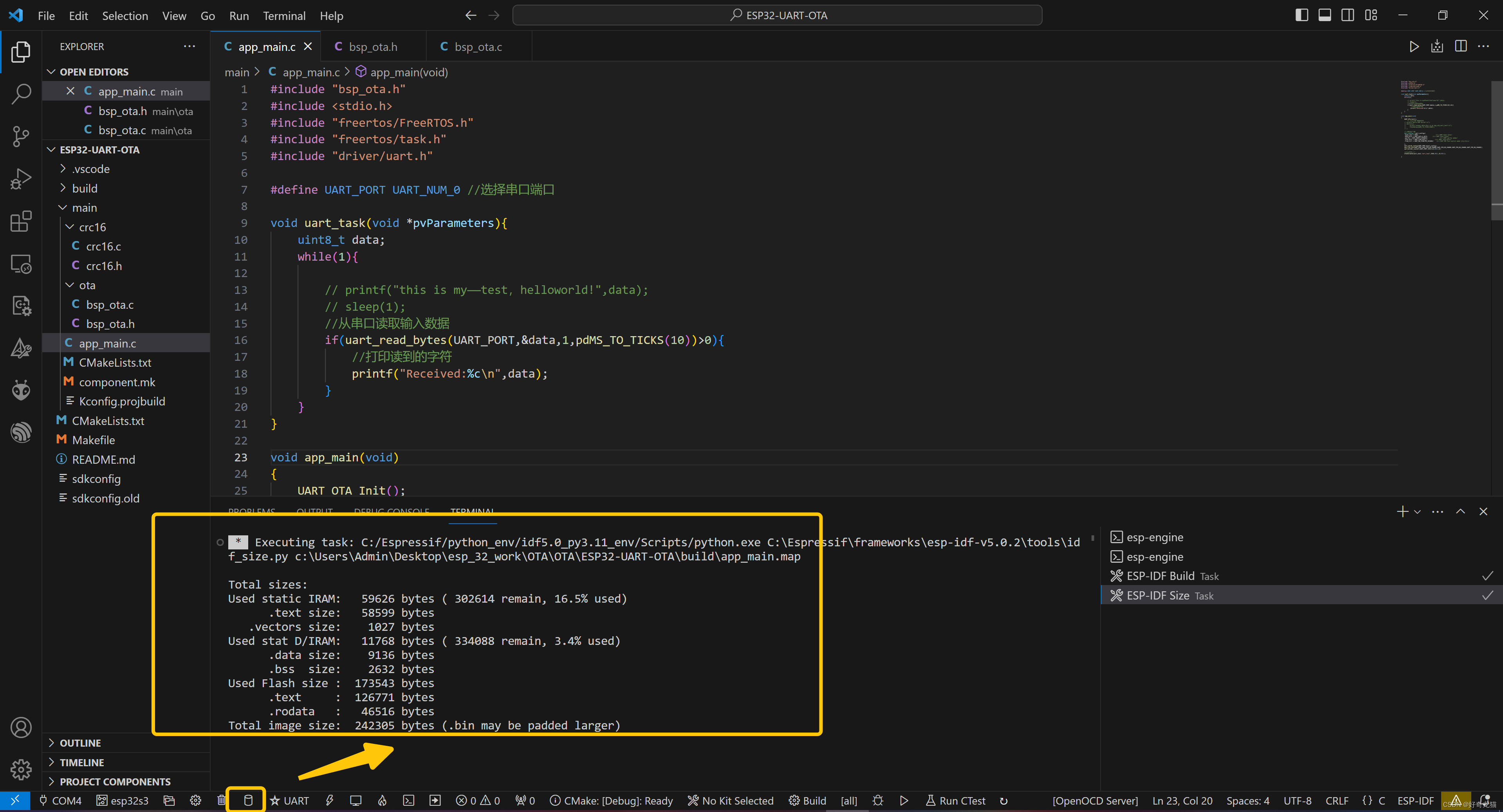This screenshot has width=1503, height=812.
Task: Click ESP-IDF full clean trash icon
Action: tap(221, 800)
